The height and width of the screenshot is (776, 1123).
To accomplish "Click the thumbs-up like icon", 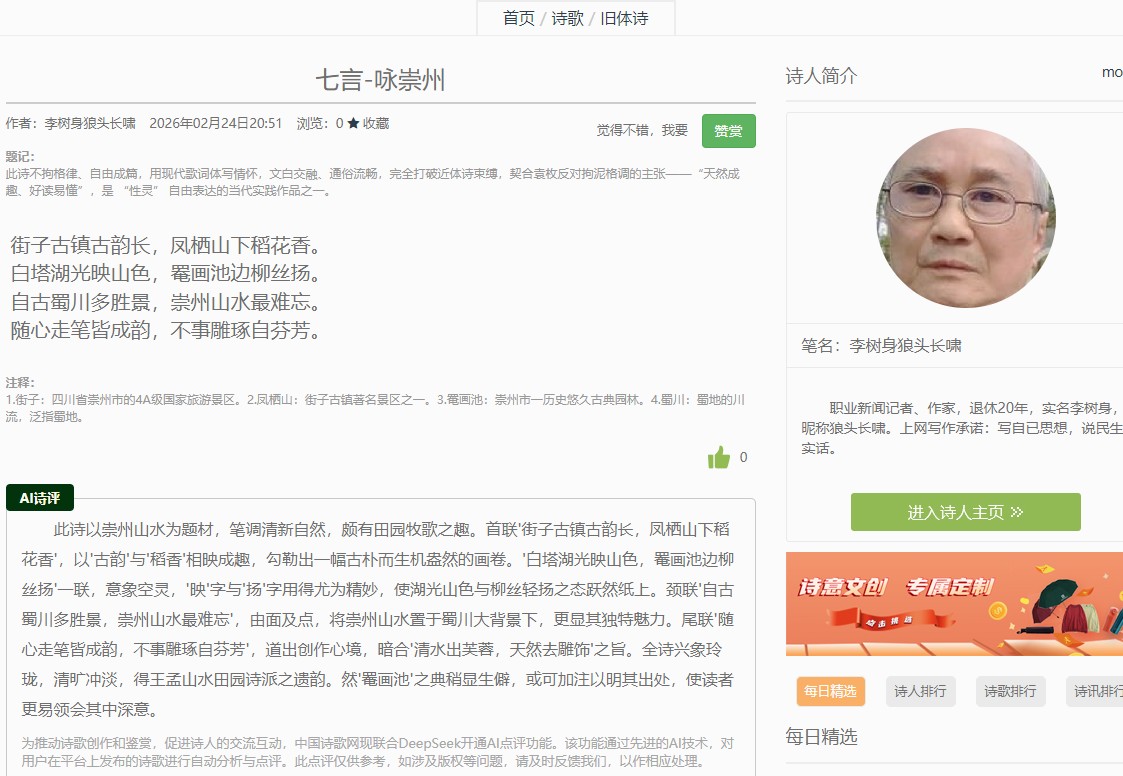I will [x=719, y=458].
